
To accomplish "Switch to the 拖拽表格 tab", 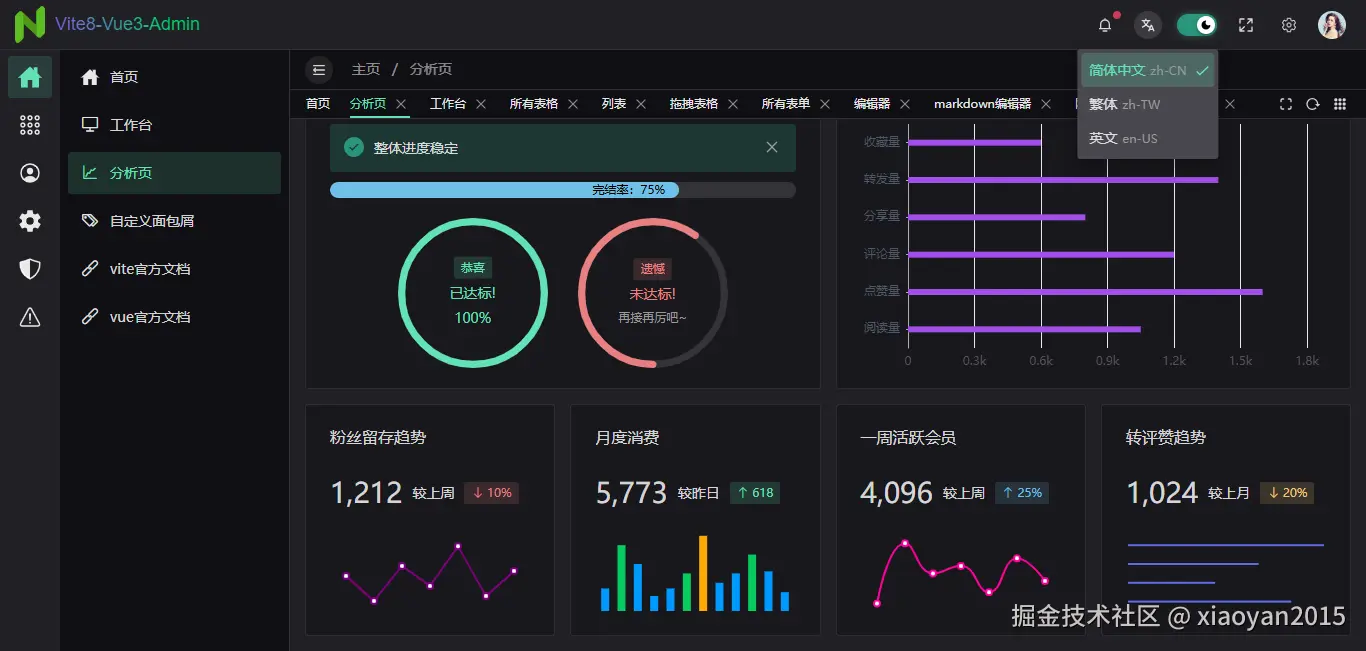I will click(x=694, y=104).
